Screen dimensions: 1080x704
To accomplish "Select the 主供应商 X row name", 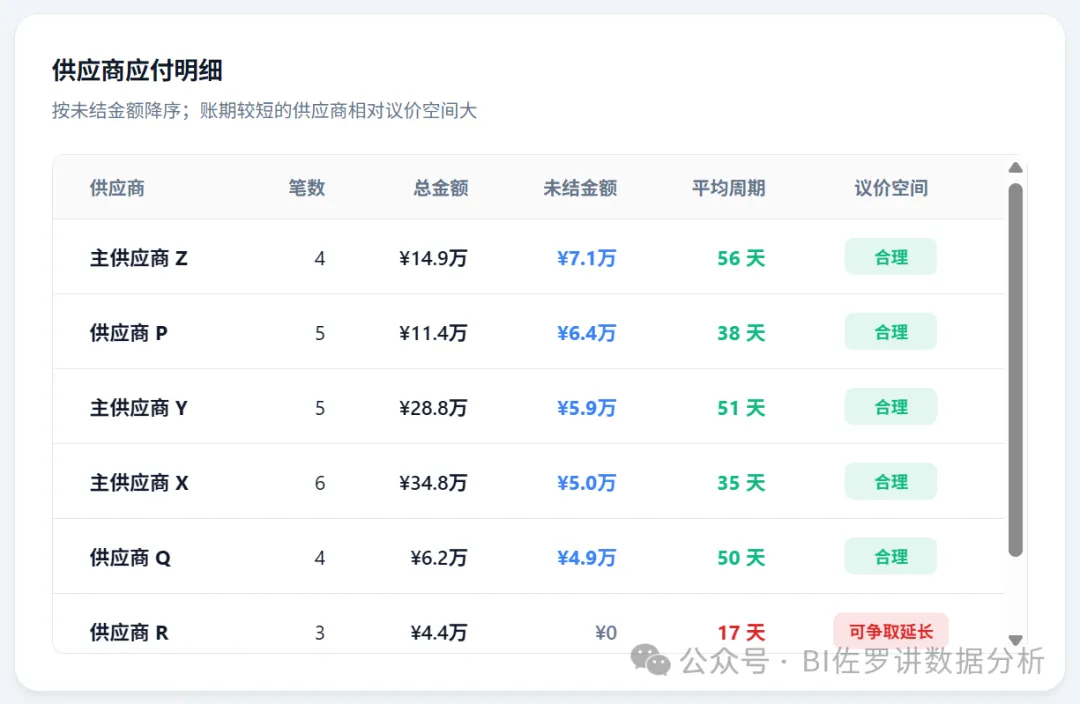I will click(x=139, y=483).
